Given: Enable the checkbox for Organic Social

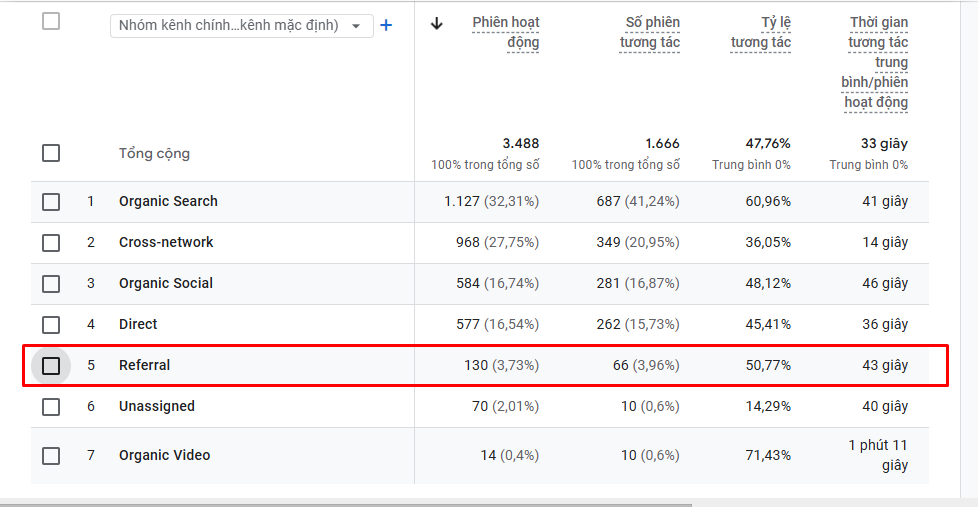Looking at the screenshot, I should click(x=51, y=284).
